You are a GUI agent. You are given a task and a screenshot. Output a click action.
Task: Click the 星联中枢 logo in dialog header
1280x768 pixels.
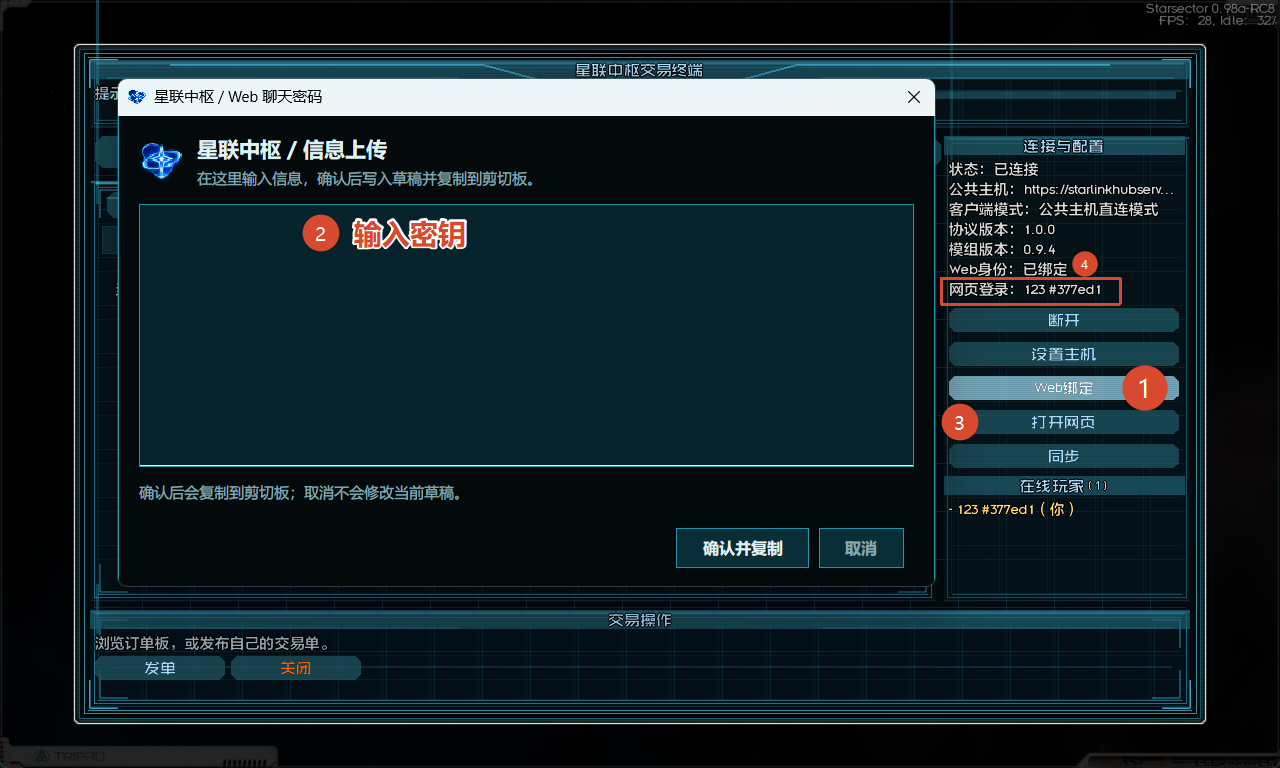click(x=161, y=160)
